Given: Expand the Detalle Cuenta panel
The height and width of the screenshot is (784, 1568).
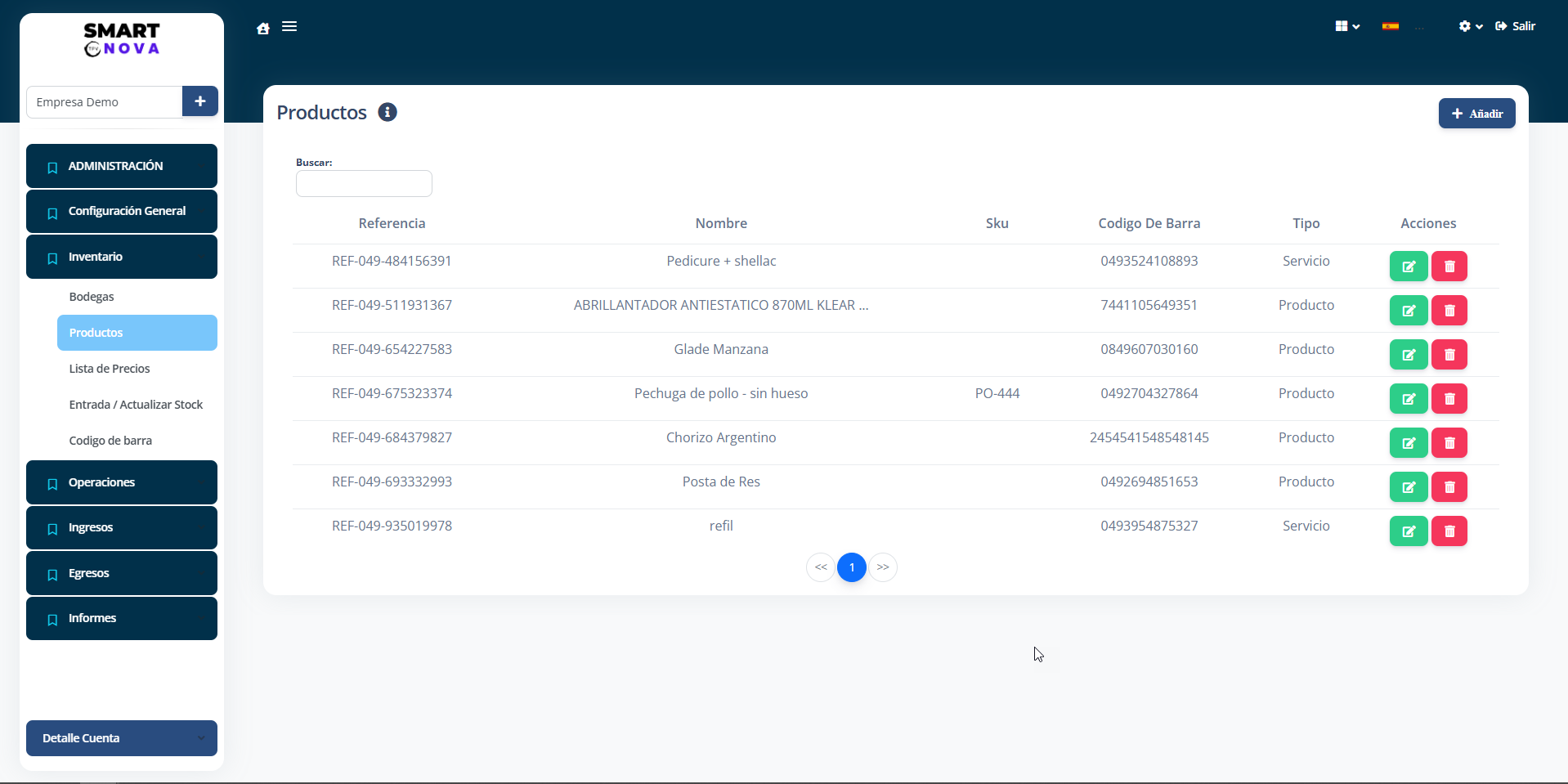Looking at the screenshot, I should [x=122, y=738].
